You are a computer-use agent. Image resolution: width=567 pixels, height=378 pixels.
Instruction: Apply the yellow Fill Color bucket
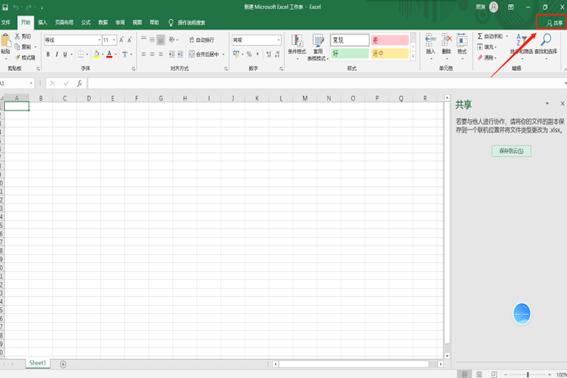(x=96, y=54)
